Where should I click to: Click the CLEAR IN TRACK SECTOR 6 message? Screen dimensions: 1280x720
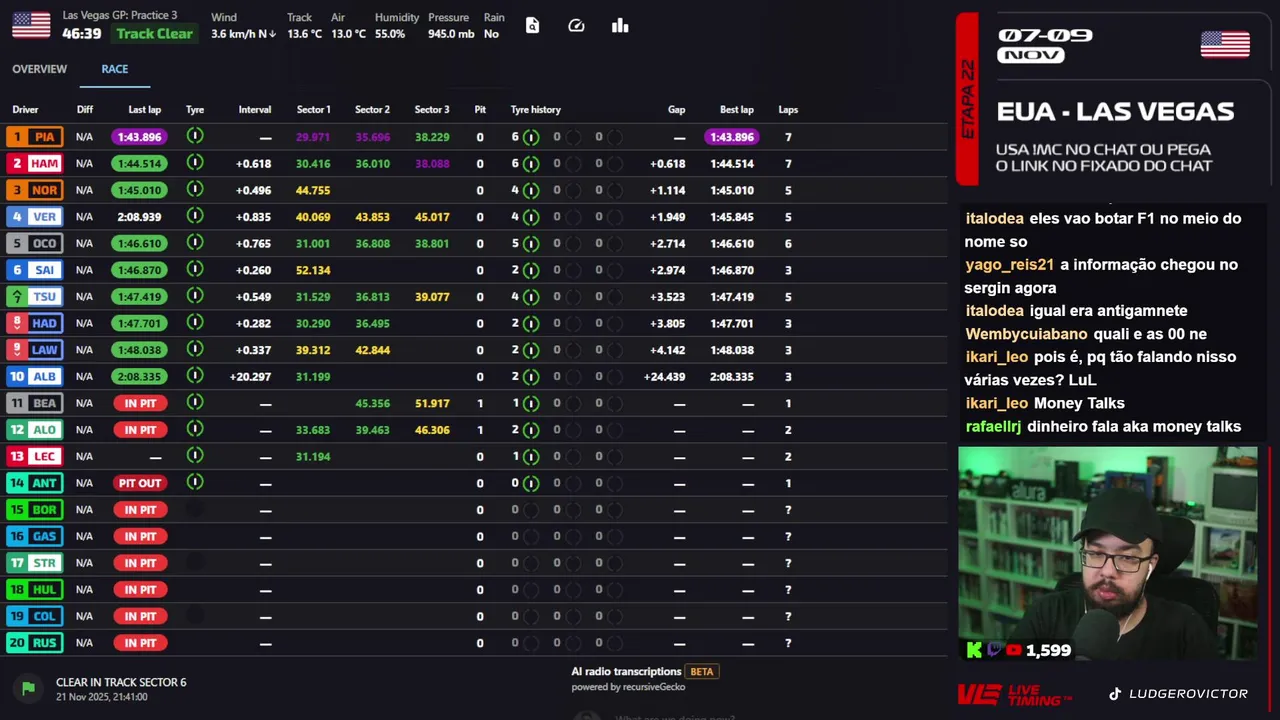pyautogui.click(x=121, y=682)
